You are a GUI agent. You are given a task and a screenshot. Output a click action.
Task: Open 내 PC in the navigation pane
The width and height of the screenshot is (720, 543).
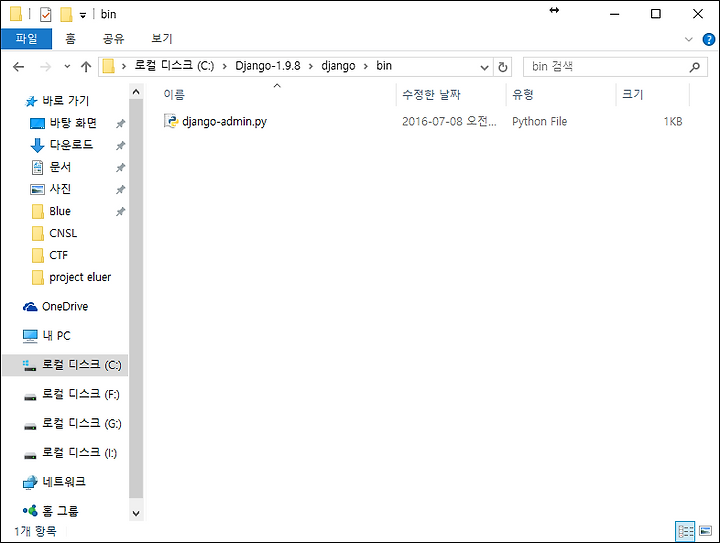click(56, 336)
